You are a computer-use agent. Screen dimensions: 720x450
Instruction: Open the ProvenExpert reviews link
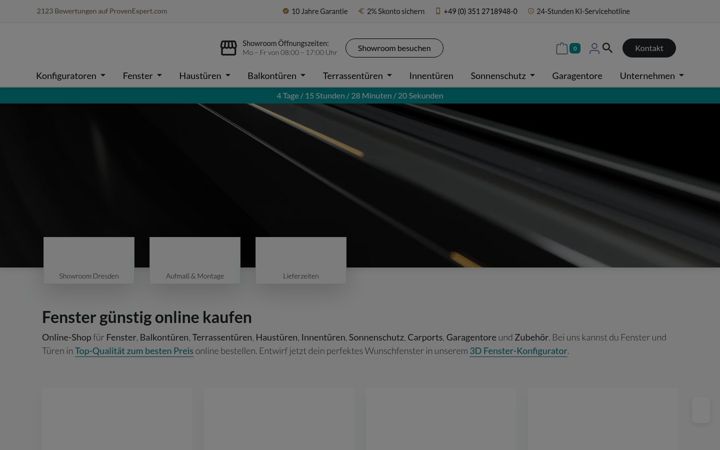(x=102, y=11)
